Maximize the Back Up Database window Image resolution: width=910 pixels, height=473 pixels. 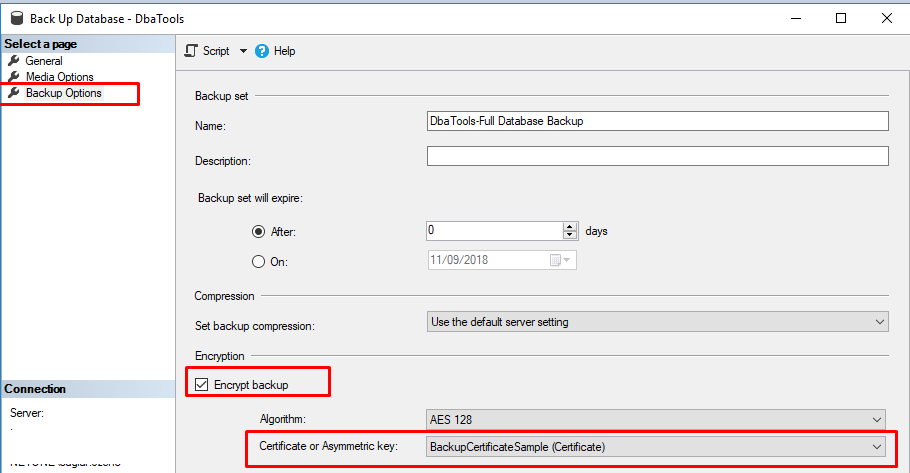841,18
